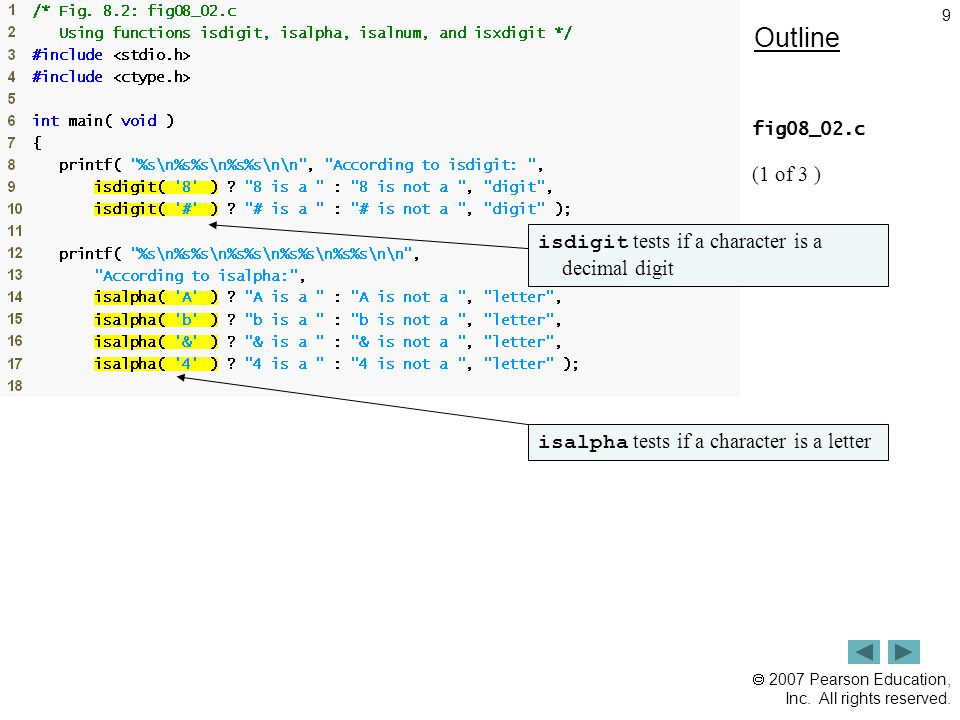Select the highlighted isdigit( '#' ) call
The height and width of the screenshot is (720, 960).
(x=156, y=209)
